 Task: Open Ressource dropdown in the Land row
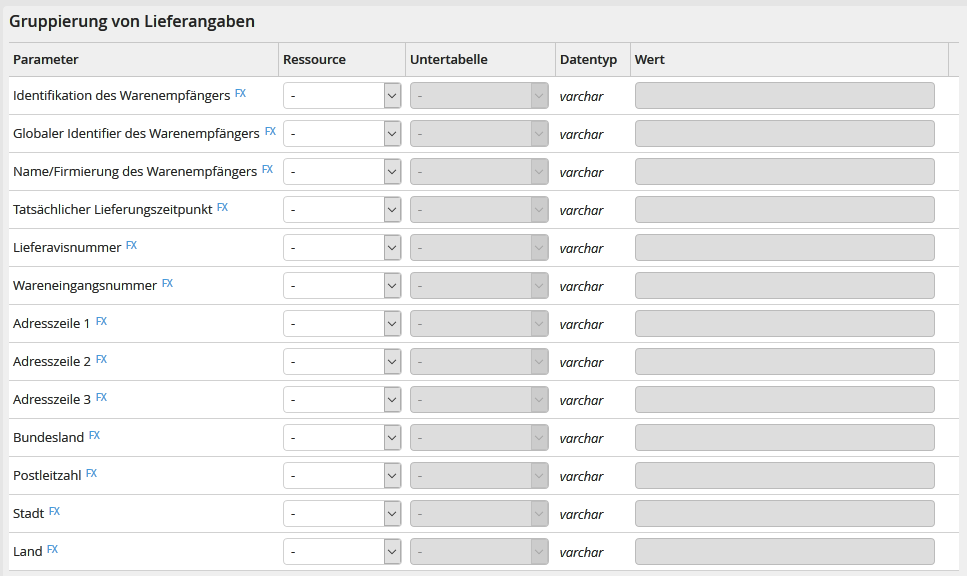click(x=342, y=552)
